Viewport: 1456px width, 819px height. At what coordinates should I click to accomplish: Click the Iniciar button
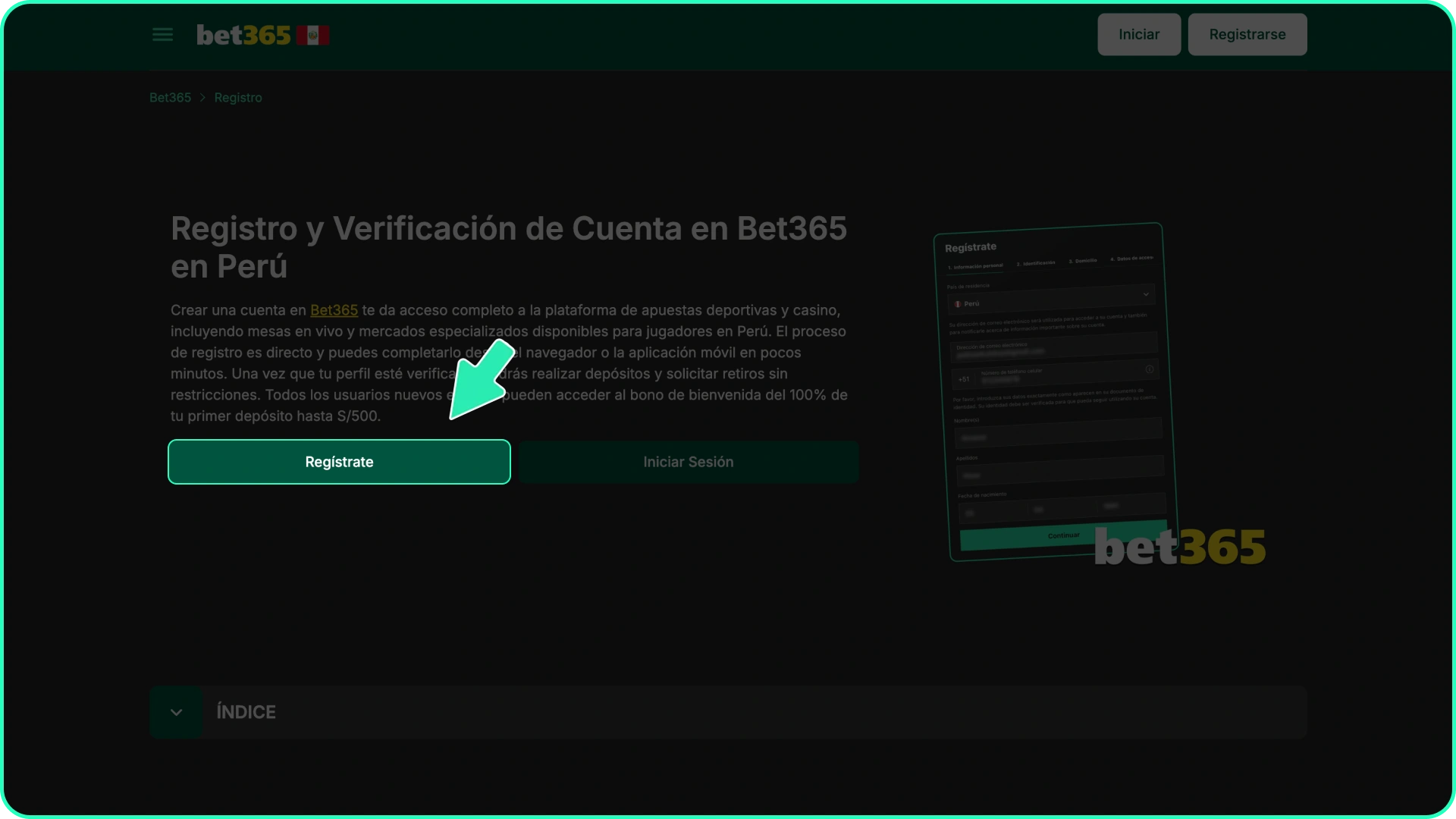point(1139,34)
